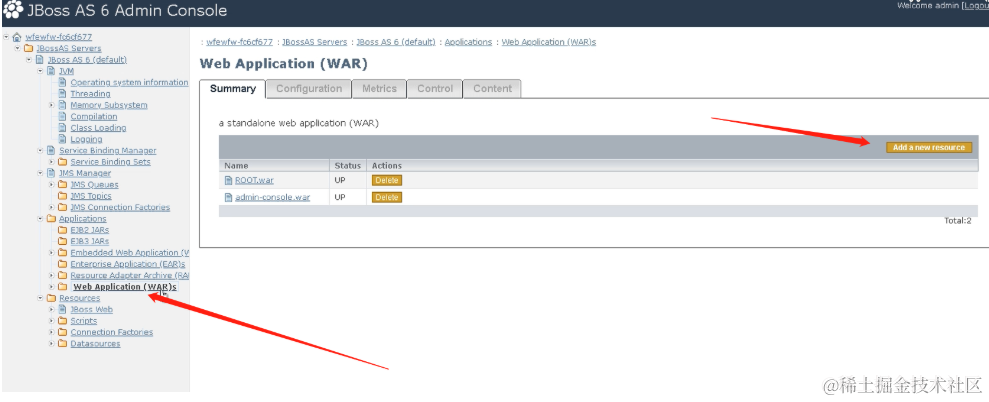
Task: Click the Applications folder icon in tree
Action: (x=51, y=219)
